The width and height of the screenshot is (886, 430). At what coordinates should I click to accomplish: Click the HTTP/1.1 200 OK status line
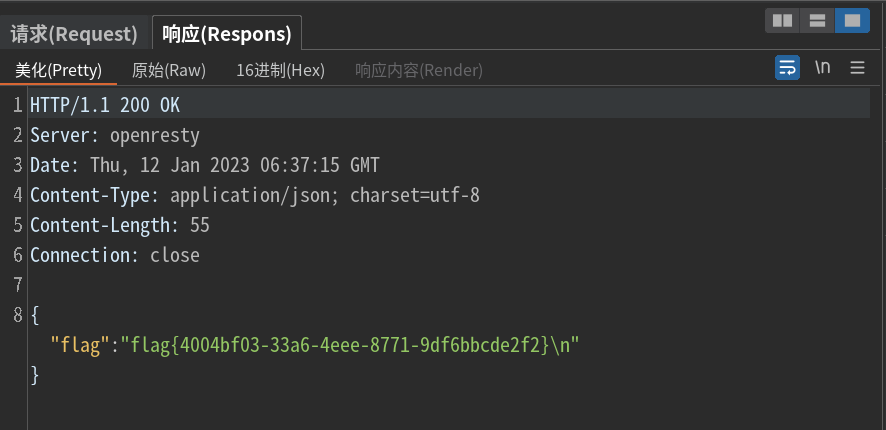point(105,105)
